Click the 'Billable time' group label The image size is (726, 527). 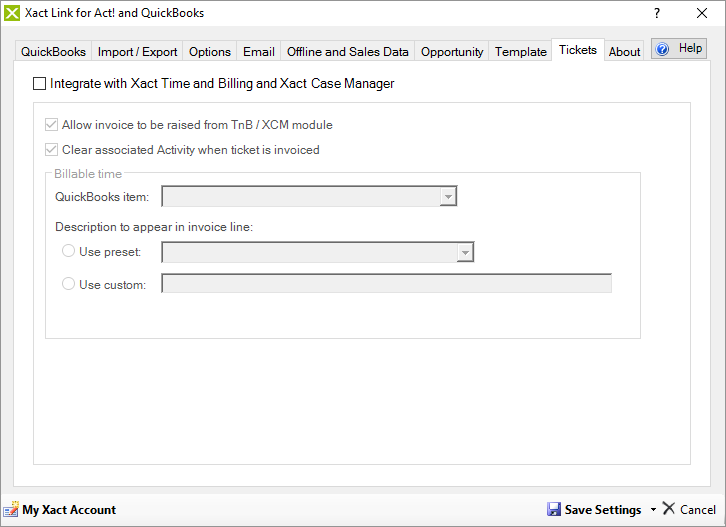88,174
